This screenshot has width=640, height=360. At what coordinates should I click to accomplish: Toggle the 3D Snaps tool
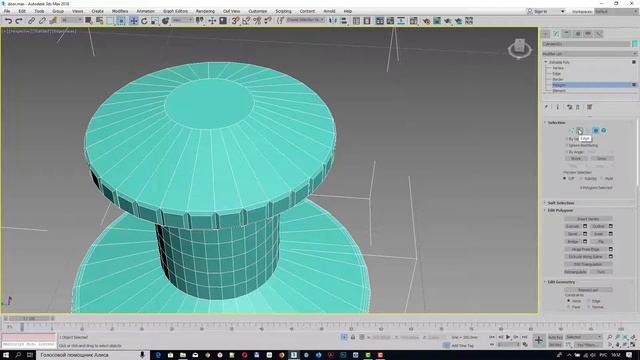235,20
